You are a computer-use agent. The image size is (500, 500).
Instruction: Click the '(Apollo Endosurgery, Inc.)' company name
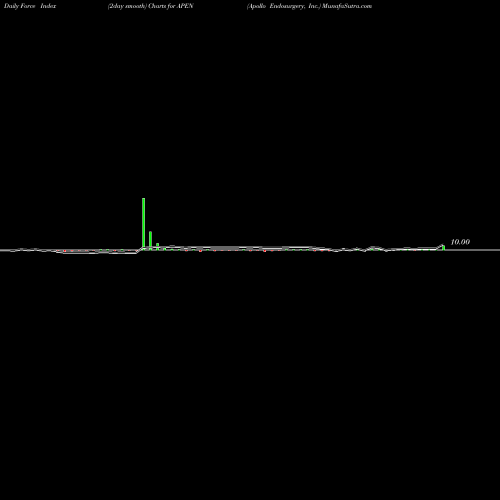284,6
